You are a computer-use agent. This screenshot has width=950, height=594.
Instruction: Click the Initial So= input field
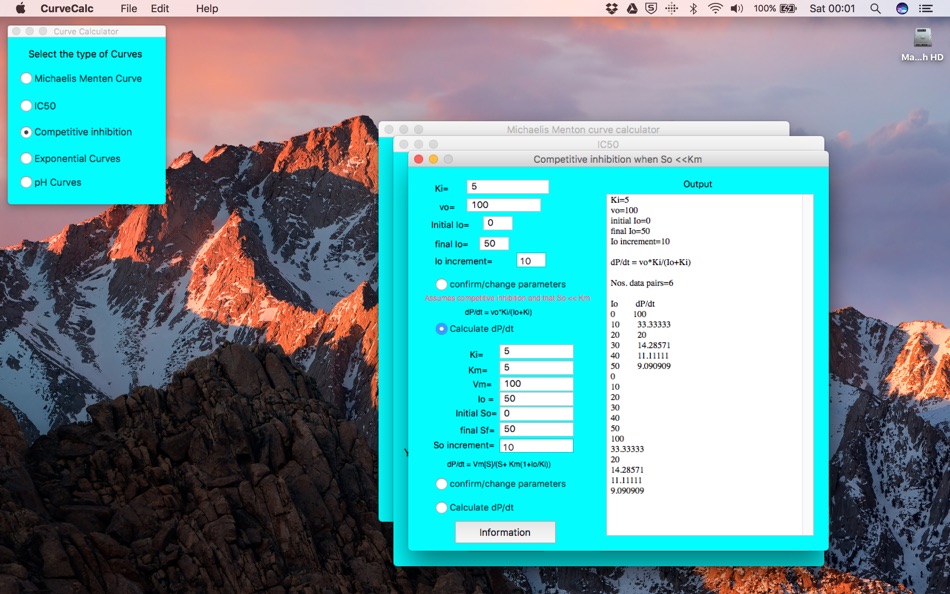pos(536,413)
